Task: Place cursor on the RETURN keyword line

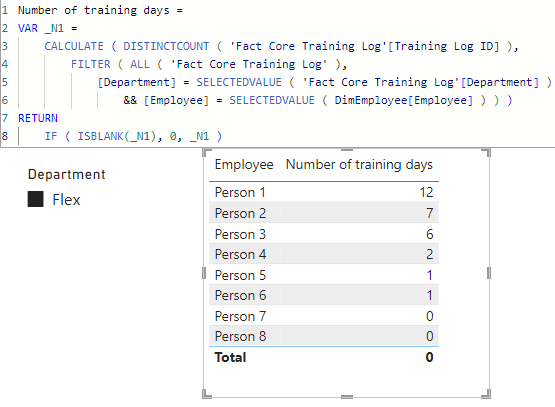Action: point(38,118)
